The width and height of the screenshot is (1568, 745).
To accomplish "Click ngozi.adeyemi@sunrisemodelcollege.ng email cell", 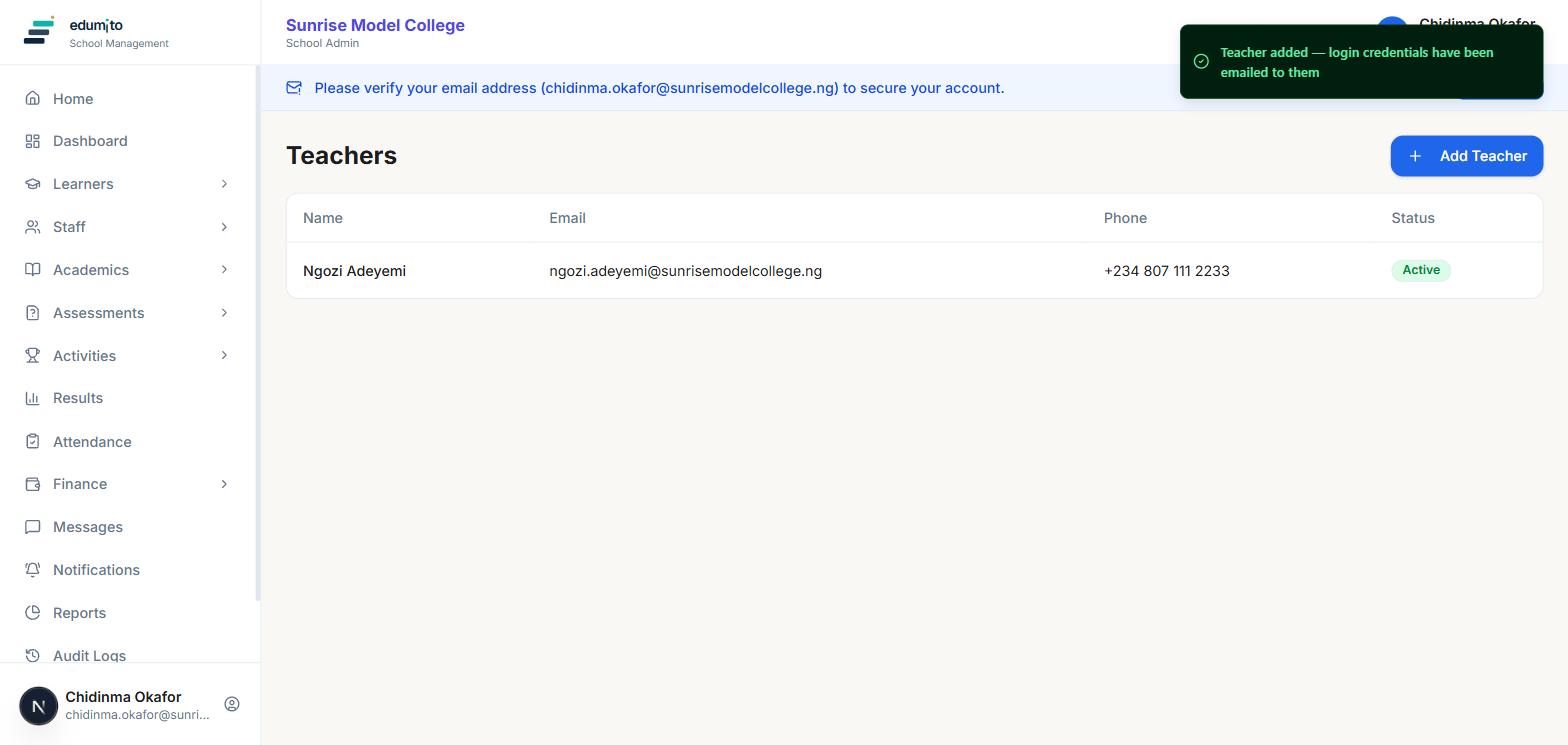I will coord(685,271).
